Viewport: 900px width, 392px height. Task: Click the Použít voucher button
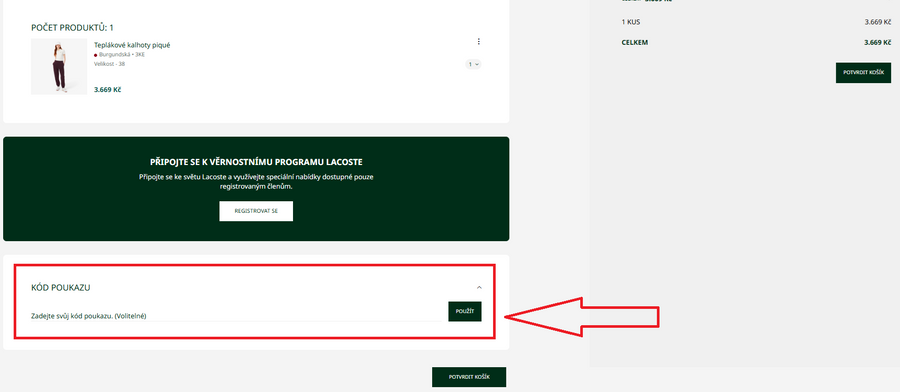(x=465, y=311)
